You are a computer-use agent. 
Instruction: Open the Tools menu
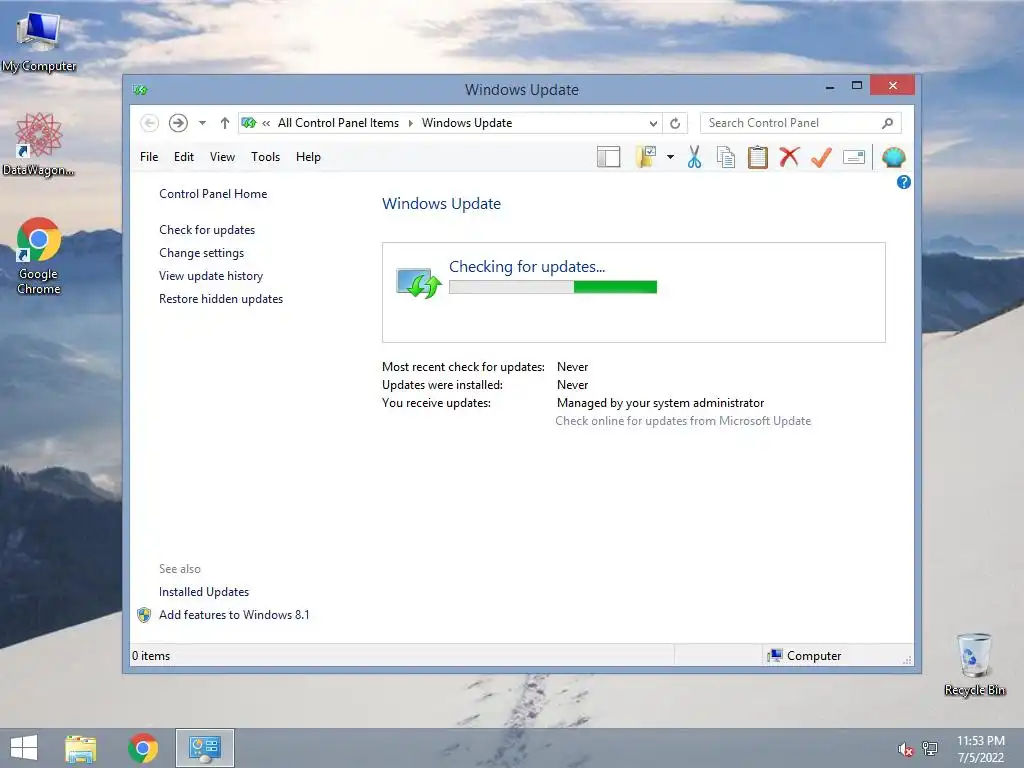pos(265,157)
